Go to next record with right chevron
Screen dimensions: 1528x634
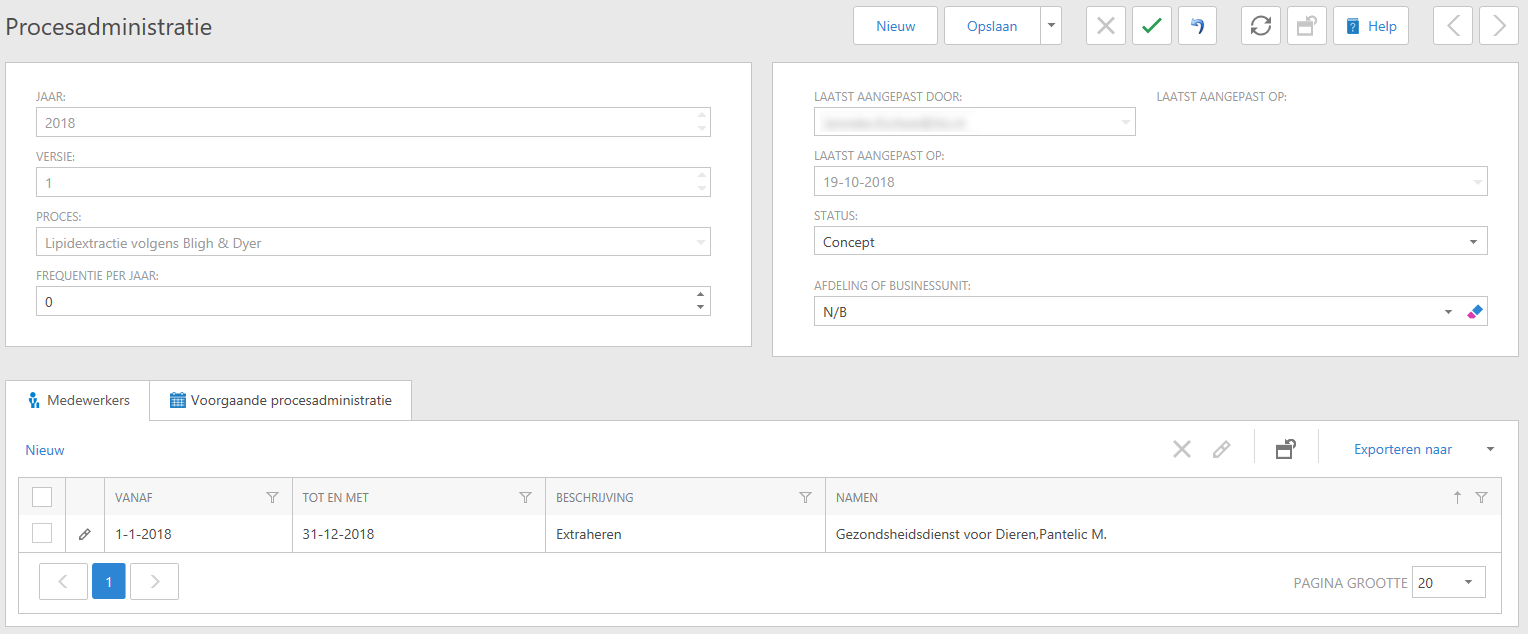pyautogui.click(x=1499, y=27)
